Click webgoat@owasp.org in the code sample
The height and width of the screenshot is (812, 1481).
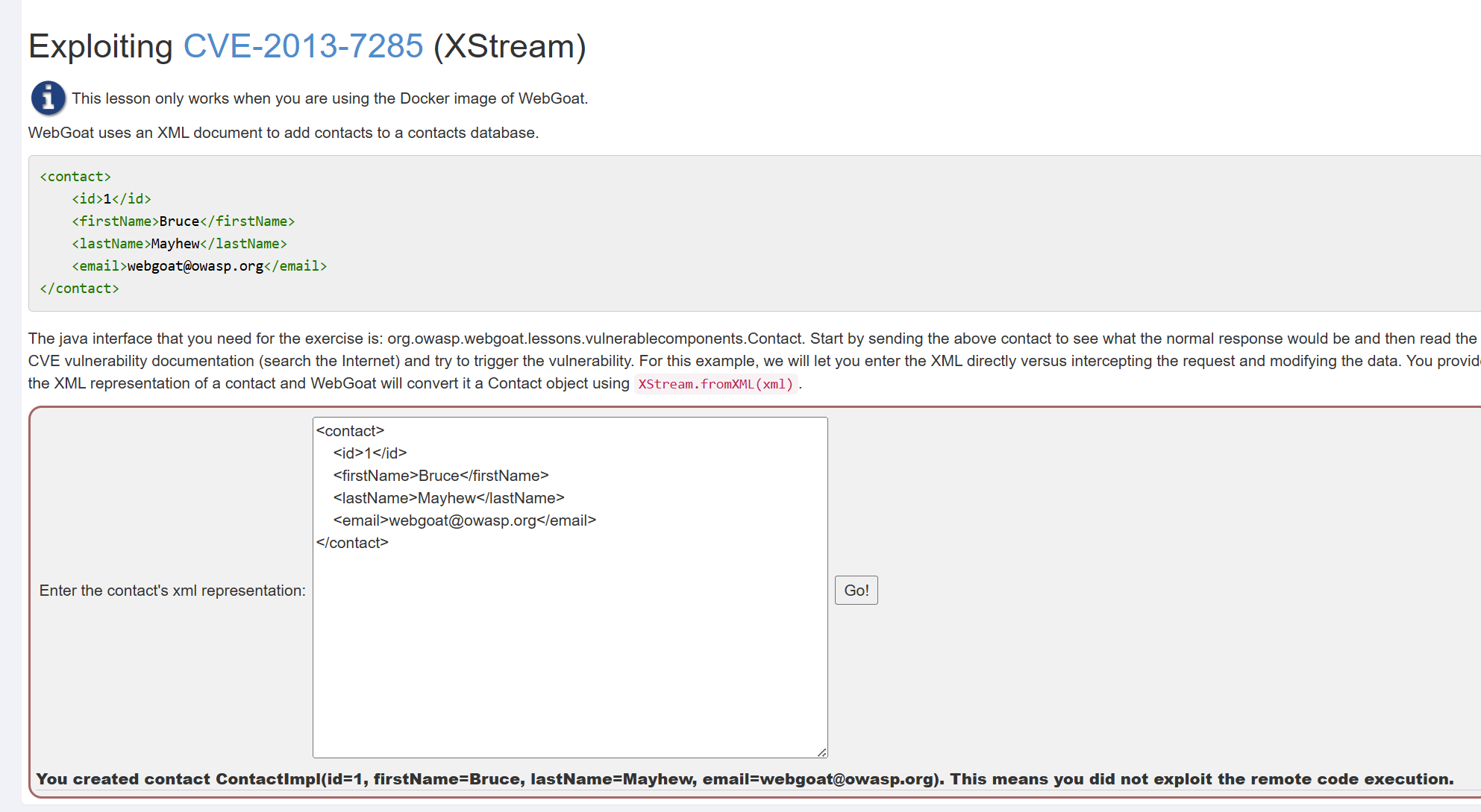(x=195, y=266)
